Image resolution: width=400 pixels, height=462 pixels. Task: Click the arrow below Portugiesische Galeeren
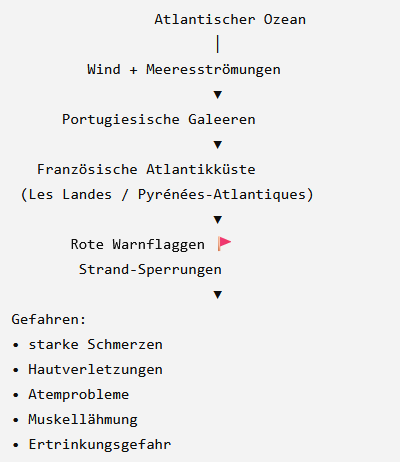218,145
